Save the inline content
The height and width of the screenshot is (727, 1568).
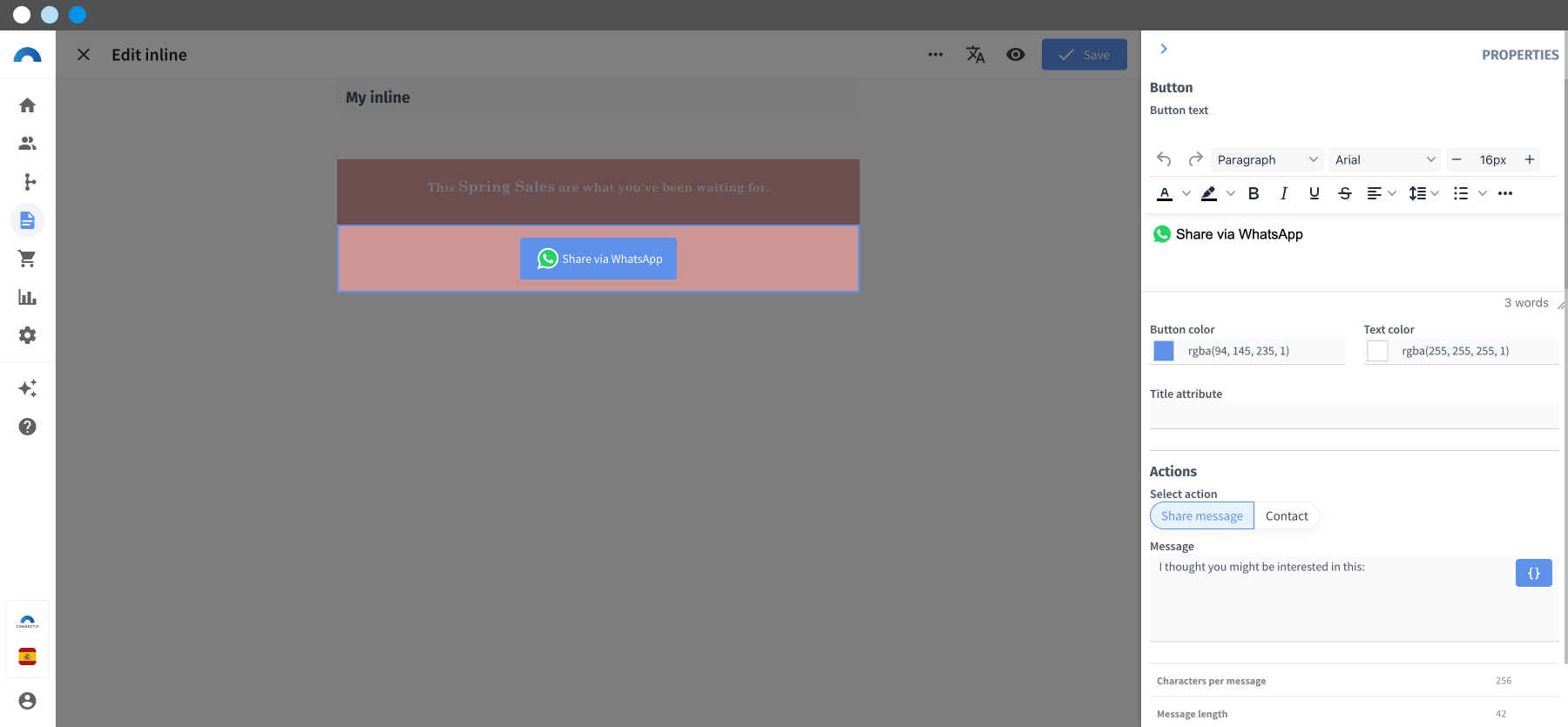[1085, 55]
